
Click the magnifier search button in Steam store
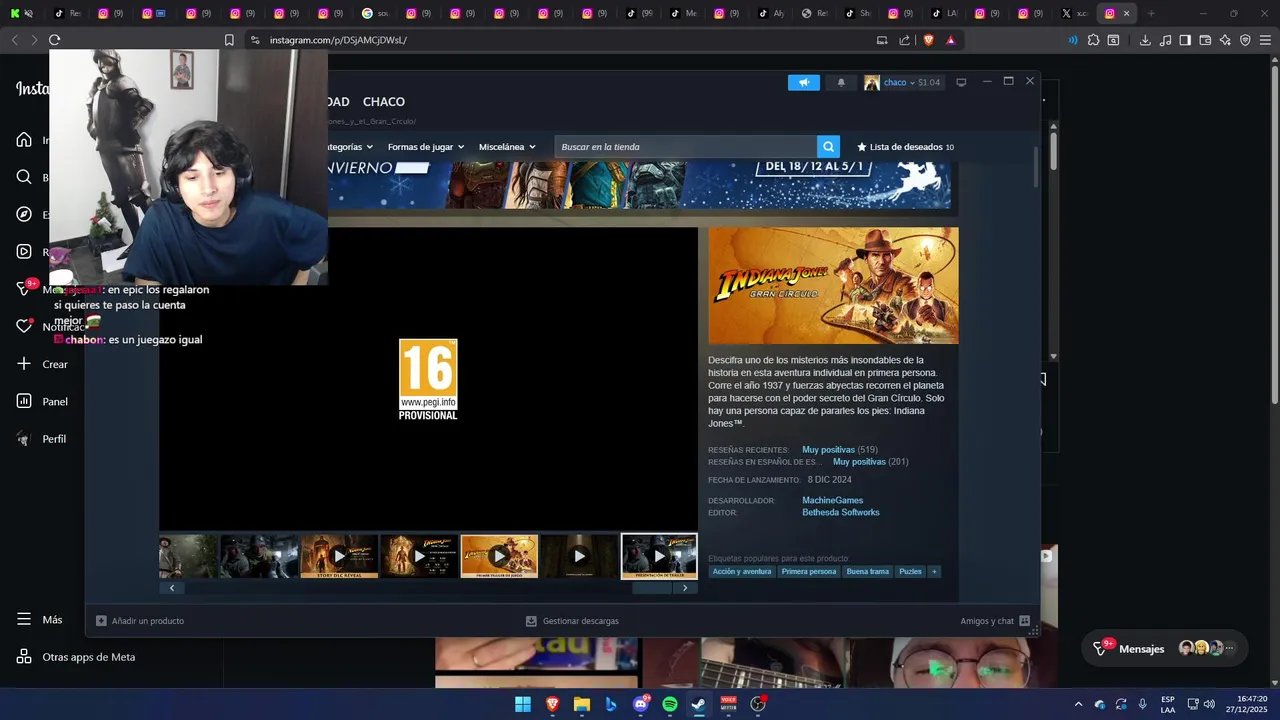828,147
